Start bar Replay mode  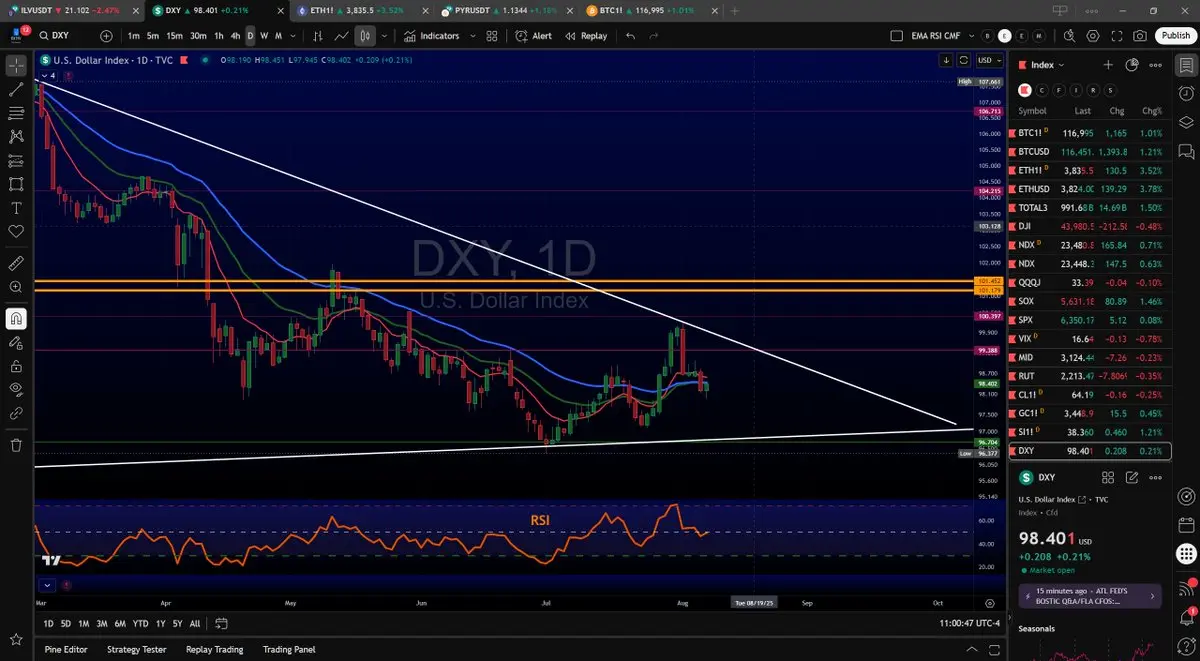click(586, 35)
